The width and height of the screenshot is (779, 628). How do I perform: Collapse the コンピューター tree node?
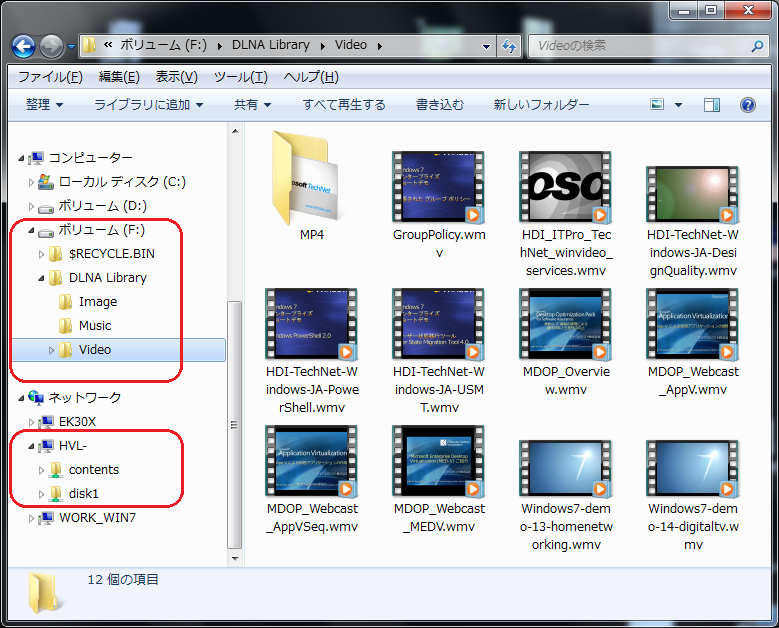(21, 158)
